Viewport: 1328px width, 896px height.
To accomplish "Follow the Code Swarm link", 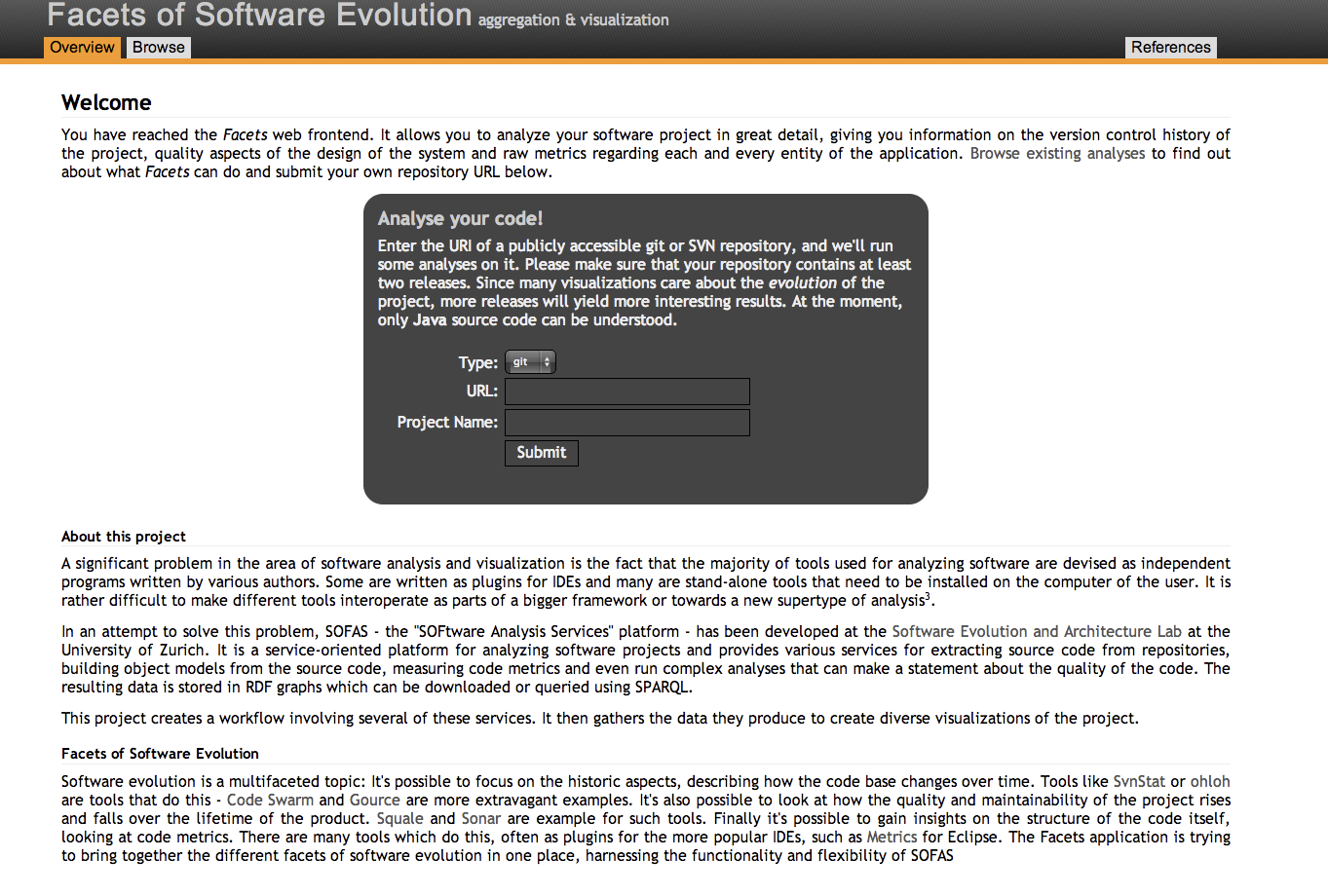I will (x=270, y=801).
